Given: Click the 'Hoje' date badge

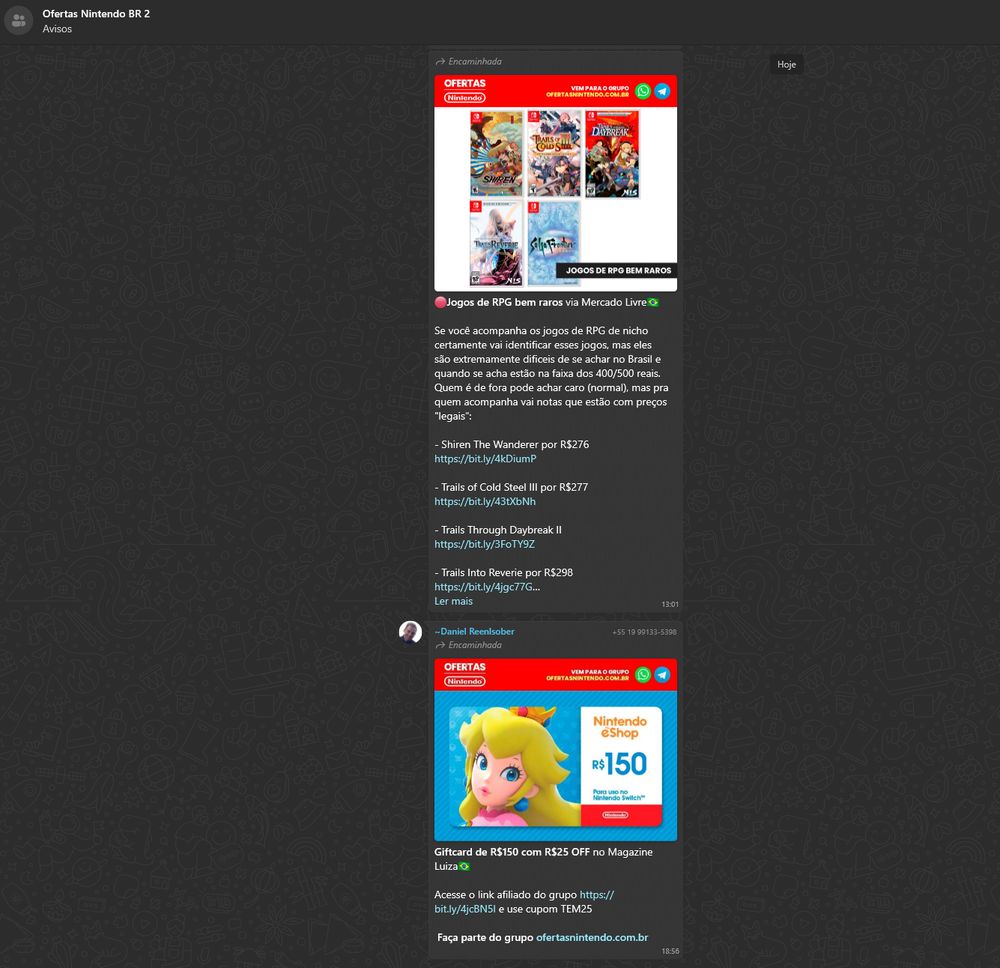Looking at the screenshot, I should tap(786, 64).
